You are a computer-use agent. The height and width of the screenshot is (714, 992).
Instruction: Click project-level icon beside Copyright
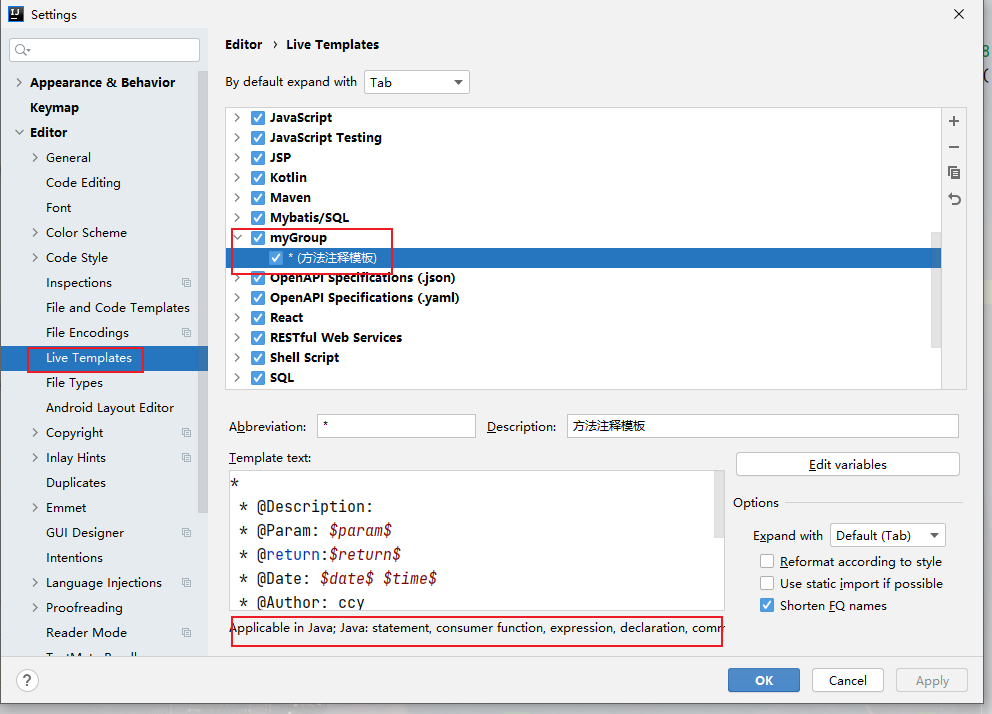coord(187,433)
